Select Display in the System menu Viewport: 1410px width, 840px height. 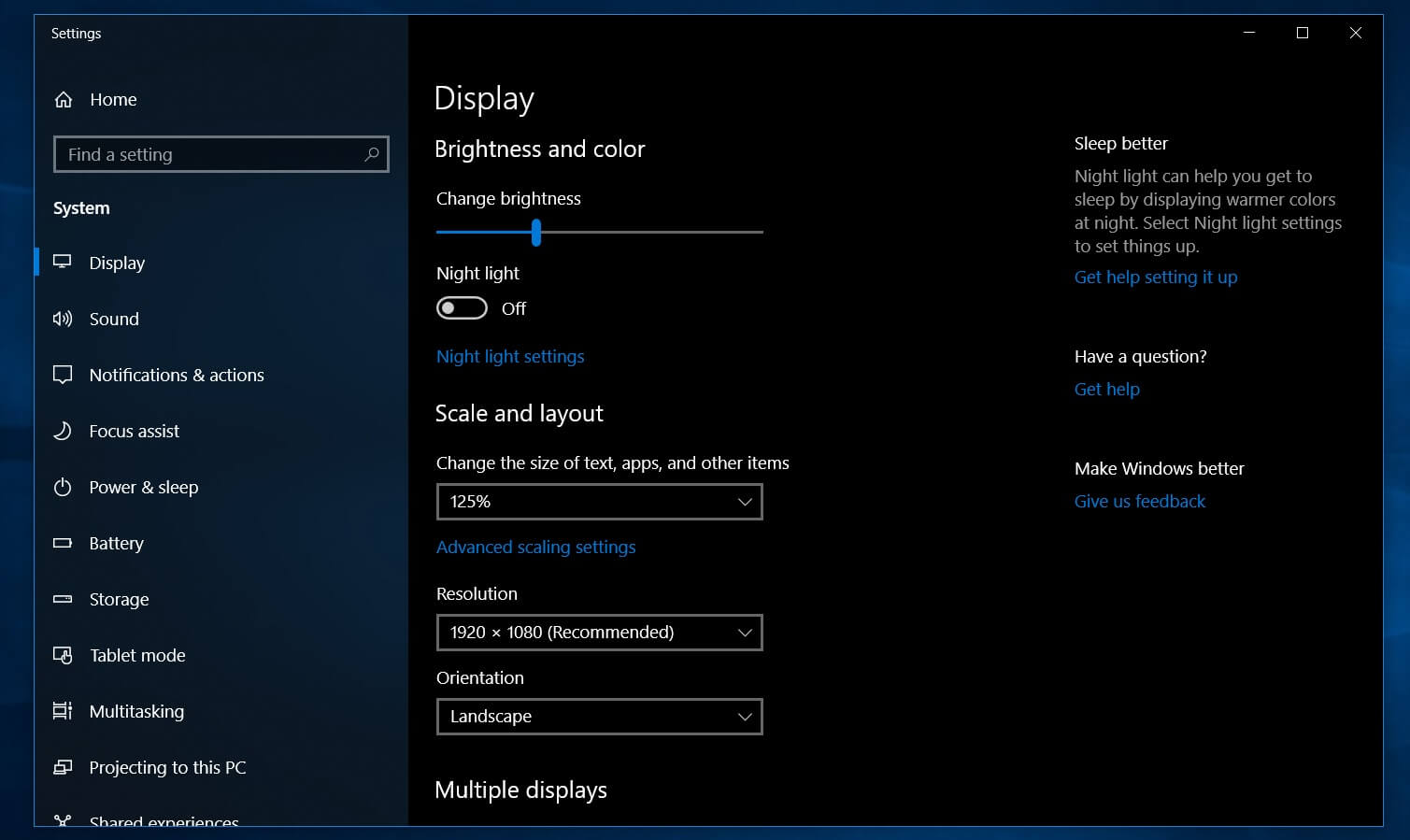[x=117, y=263]
